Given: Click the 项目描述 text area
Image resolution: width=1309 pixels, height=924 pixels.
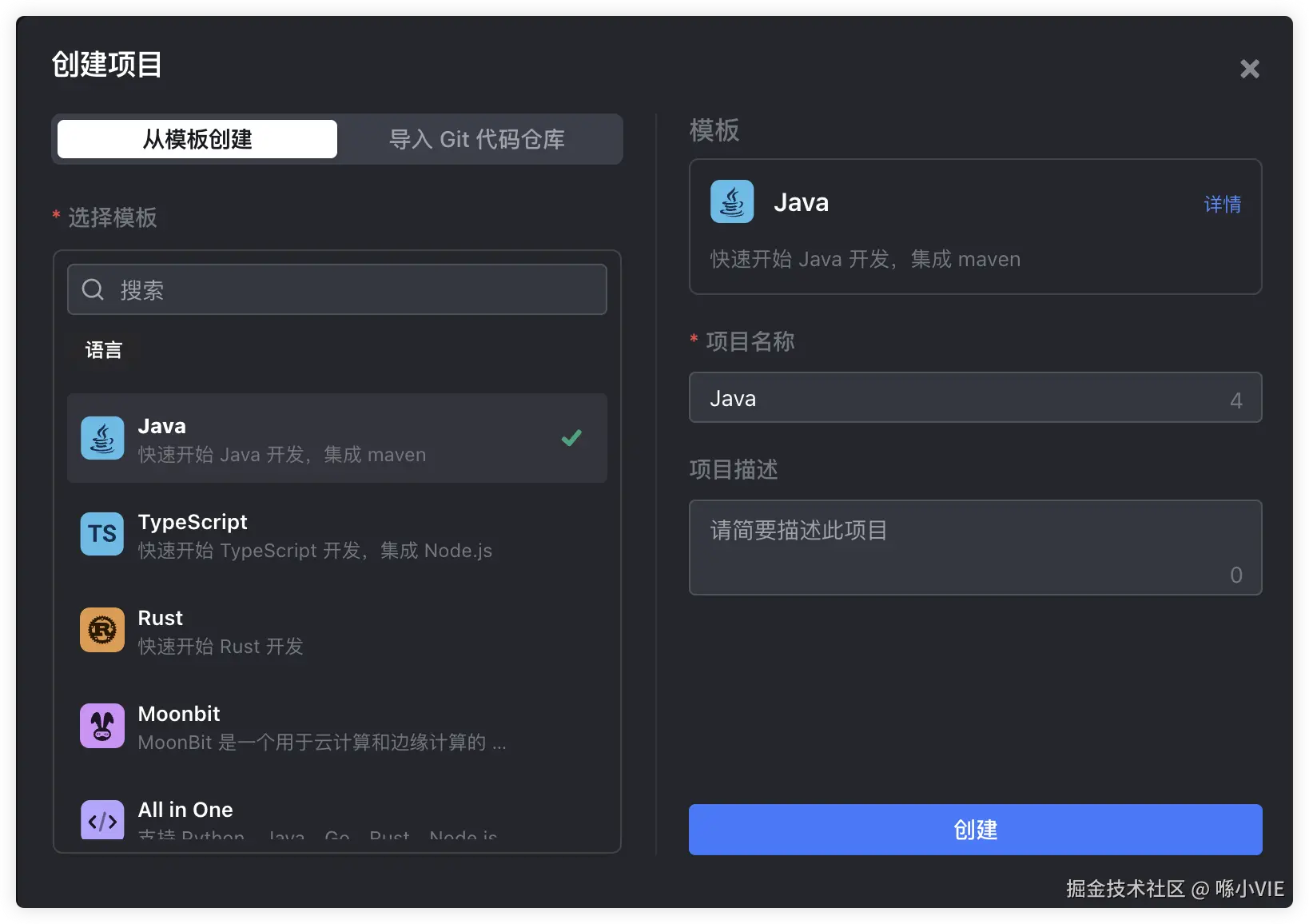Looking at the screenshot, I should pos(976,548).
